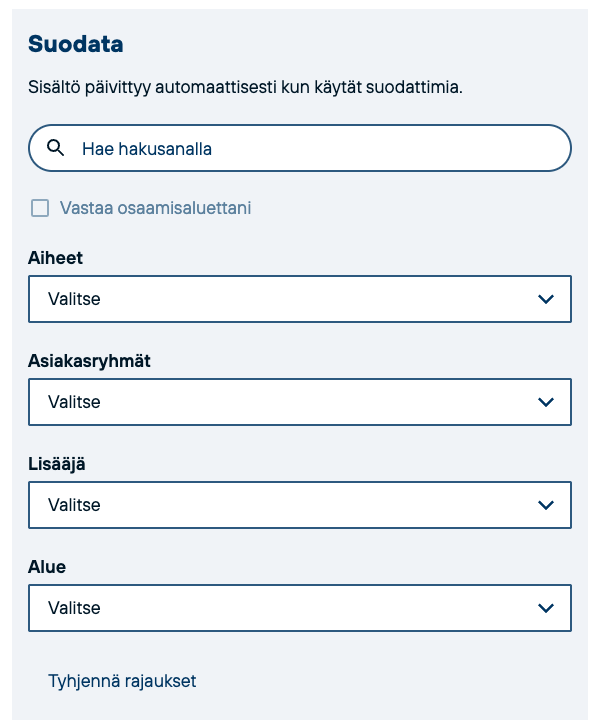Click the Lisääjä field label
The width and height of the screenshot is (595, 724).
click(57, 464)
